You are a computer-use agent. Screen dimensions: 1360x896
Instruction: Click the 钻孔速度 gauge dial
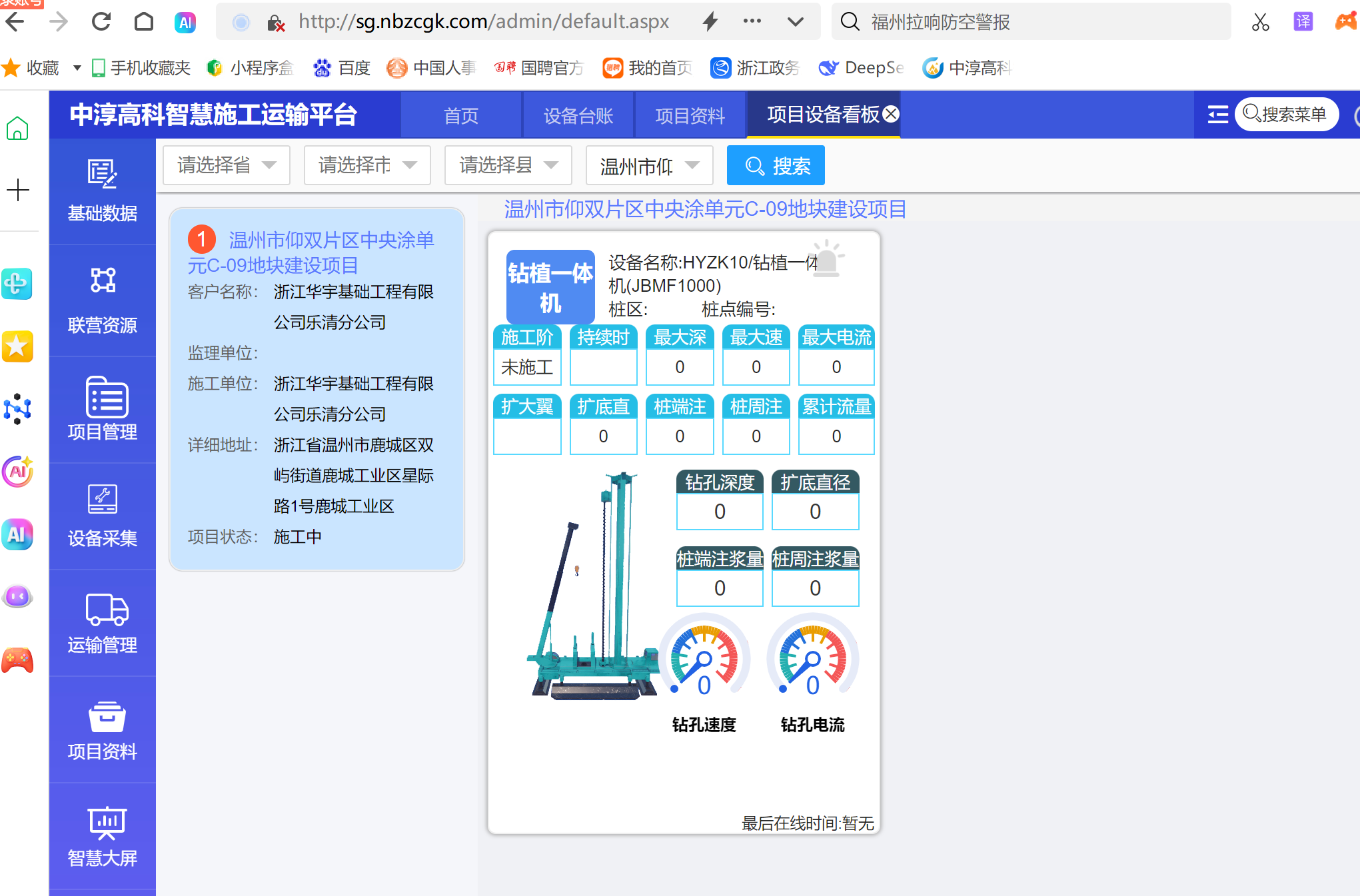pos(704,657)
